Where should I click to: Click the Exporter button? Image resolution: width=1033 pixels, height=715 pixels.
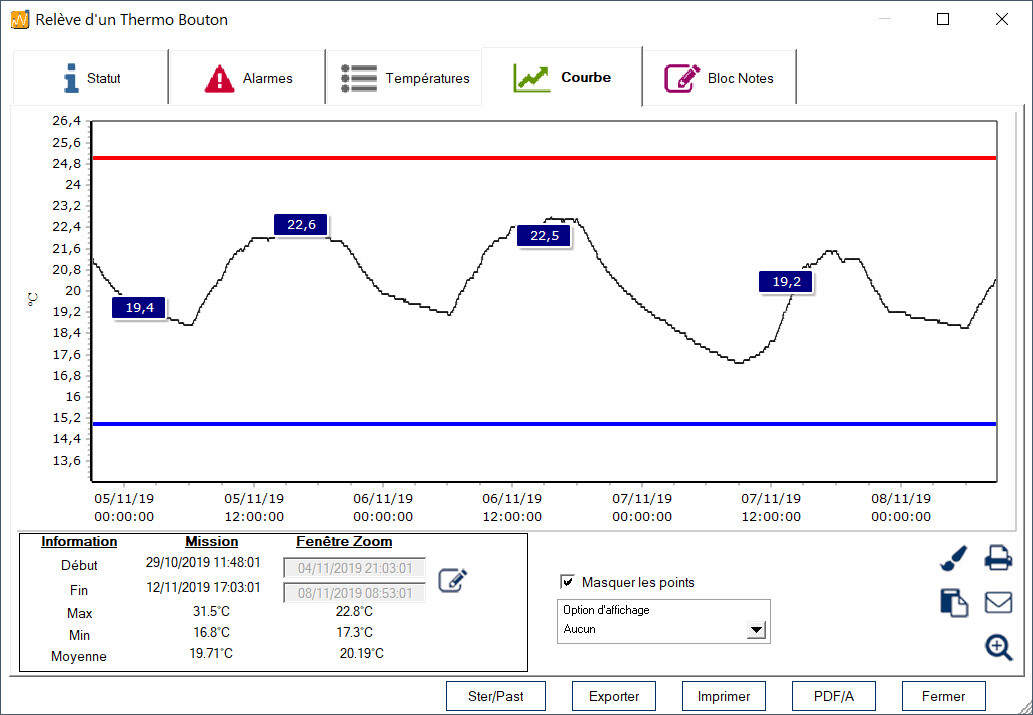tap(614, 696)
